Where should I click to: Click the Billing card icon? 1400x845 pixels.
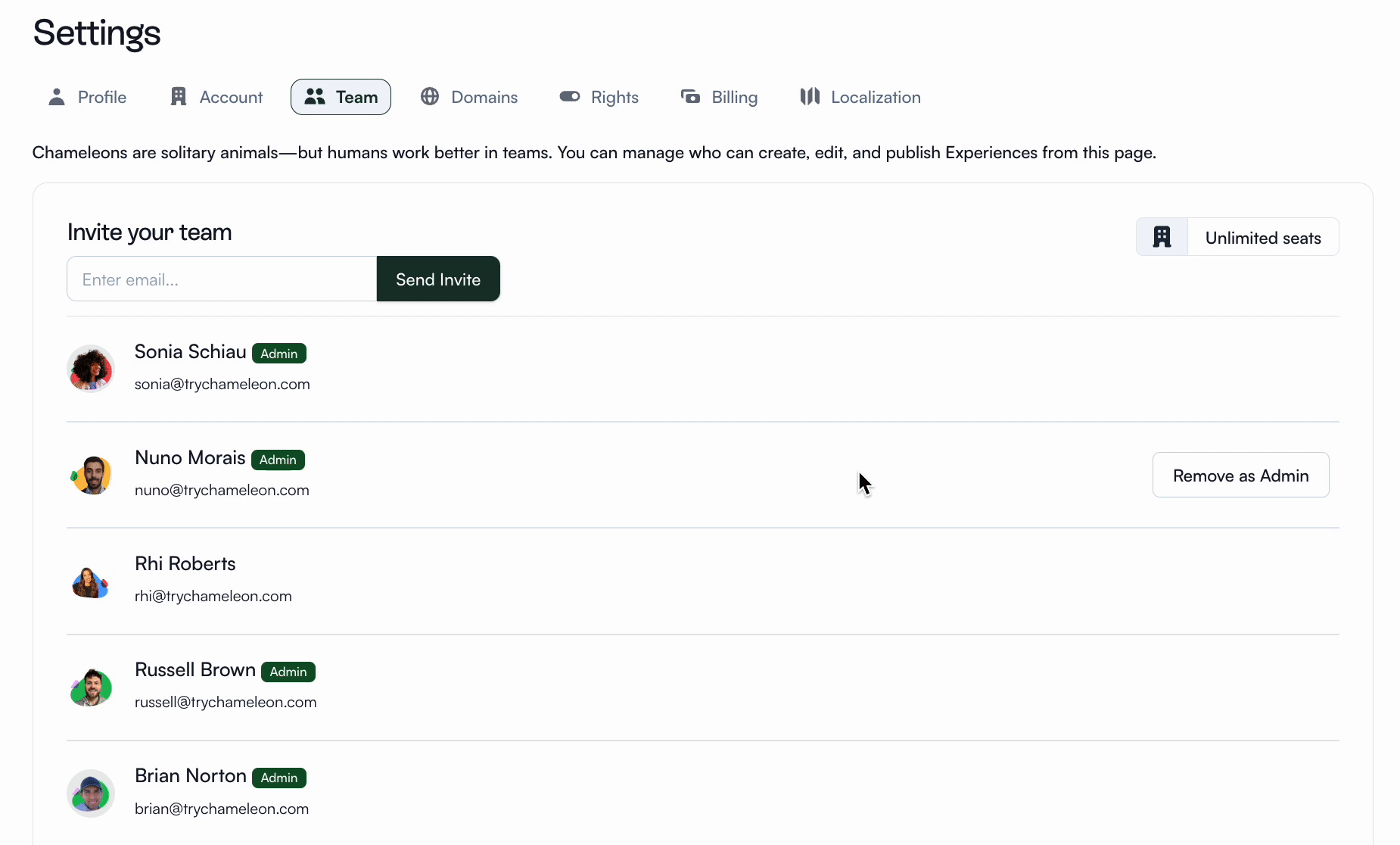coord(689,97)
